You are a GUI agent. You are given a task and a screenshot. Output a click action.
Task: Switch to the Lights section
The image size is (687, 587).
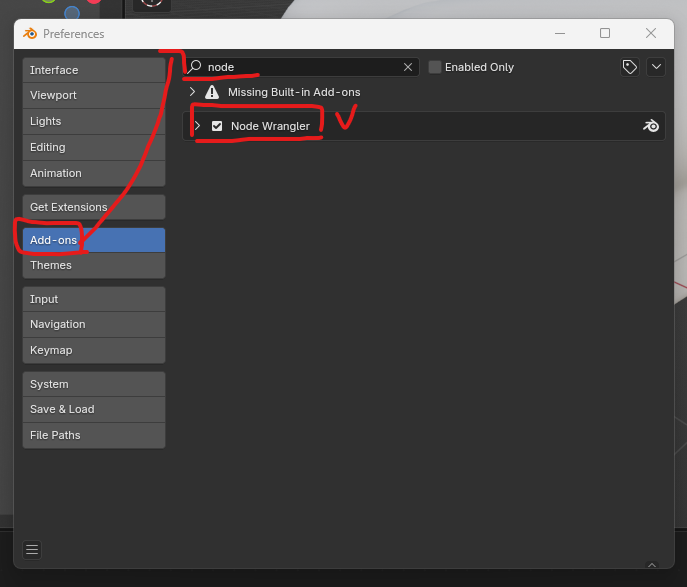tap(94, 121)
